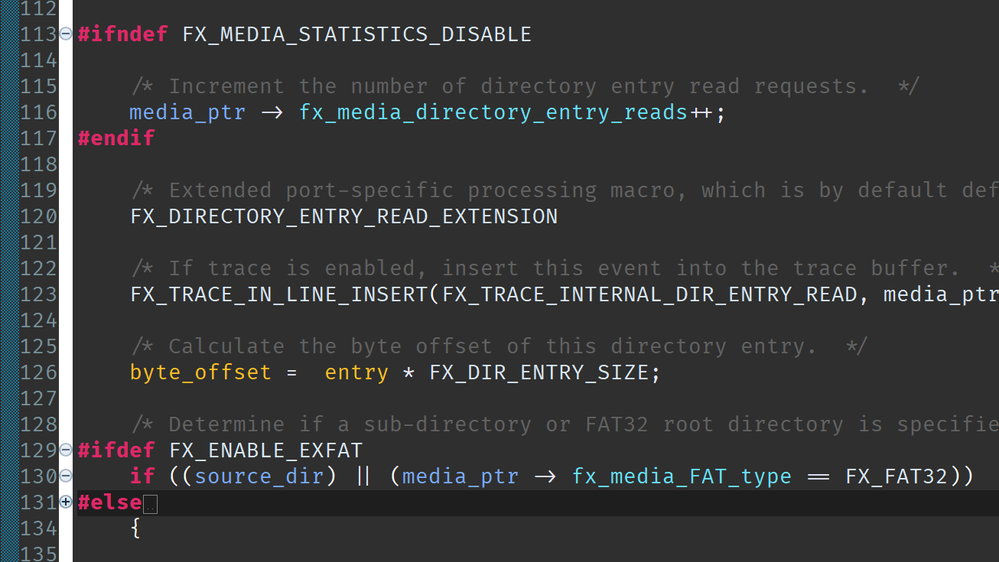Image resolution: width=999 pixels, height=562 pixels.
Task: Click line number 120 in the gutter
Action: click(39, 216)
